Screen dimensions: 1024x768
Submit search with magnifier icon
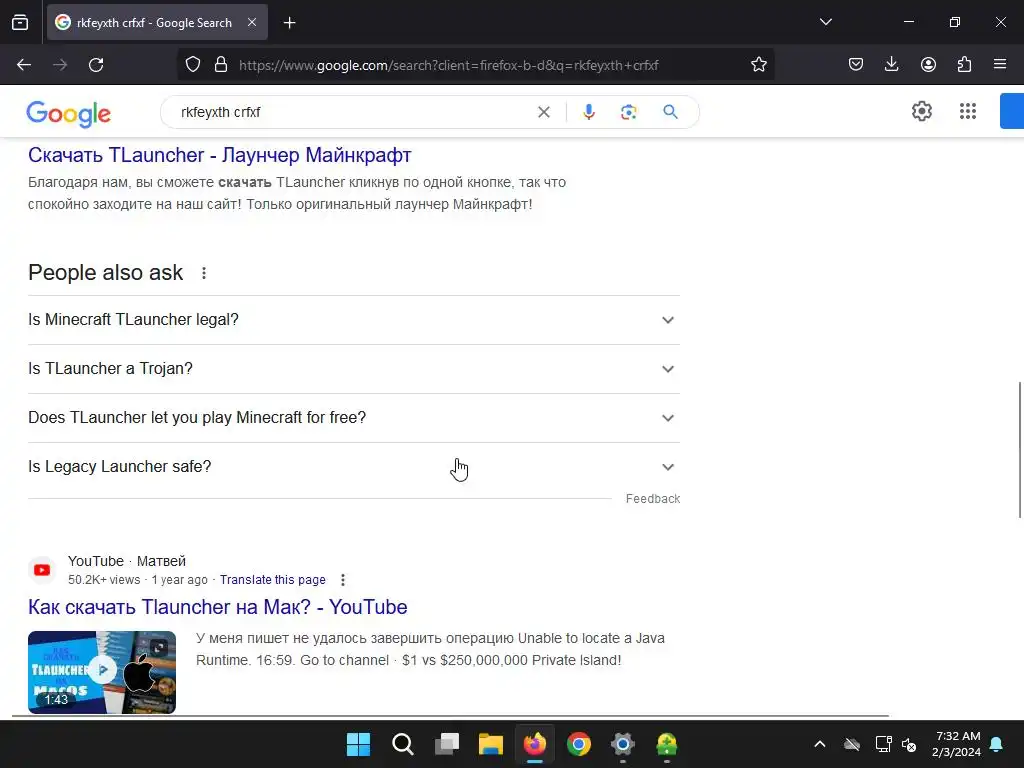click(x=670, y=112)
